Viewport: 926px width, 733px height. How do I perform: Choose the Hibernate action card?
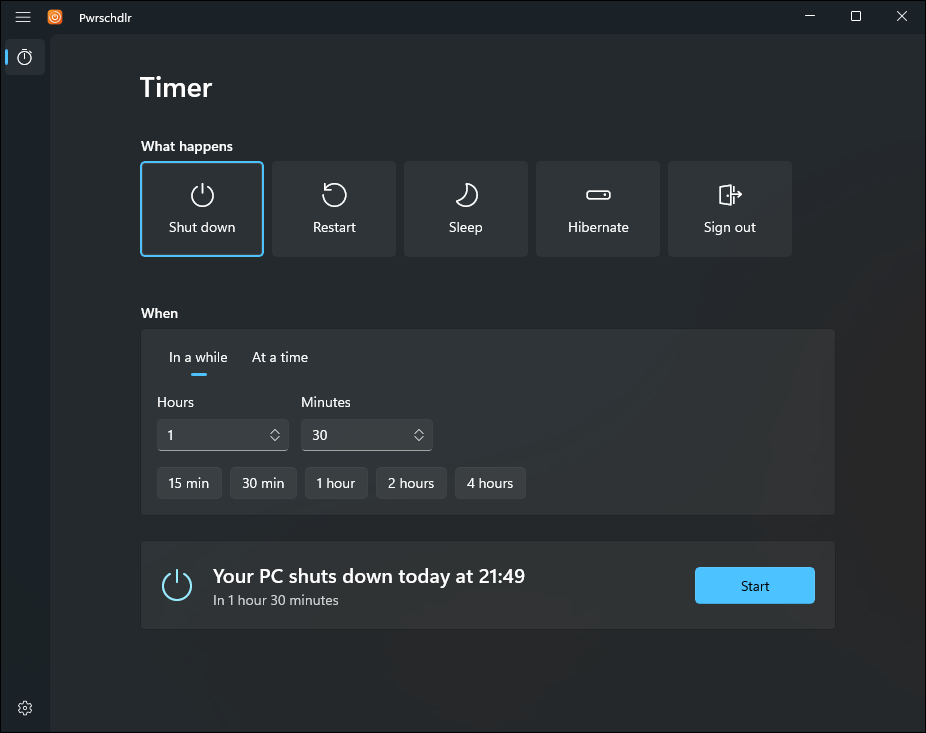tap(598, 209)
